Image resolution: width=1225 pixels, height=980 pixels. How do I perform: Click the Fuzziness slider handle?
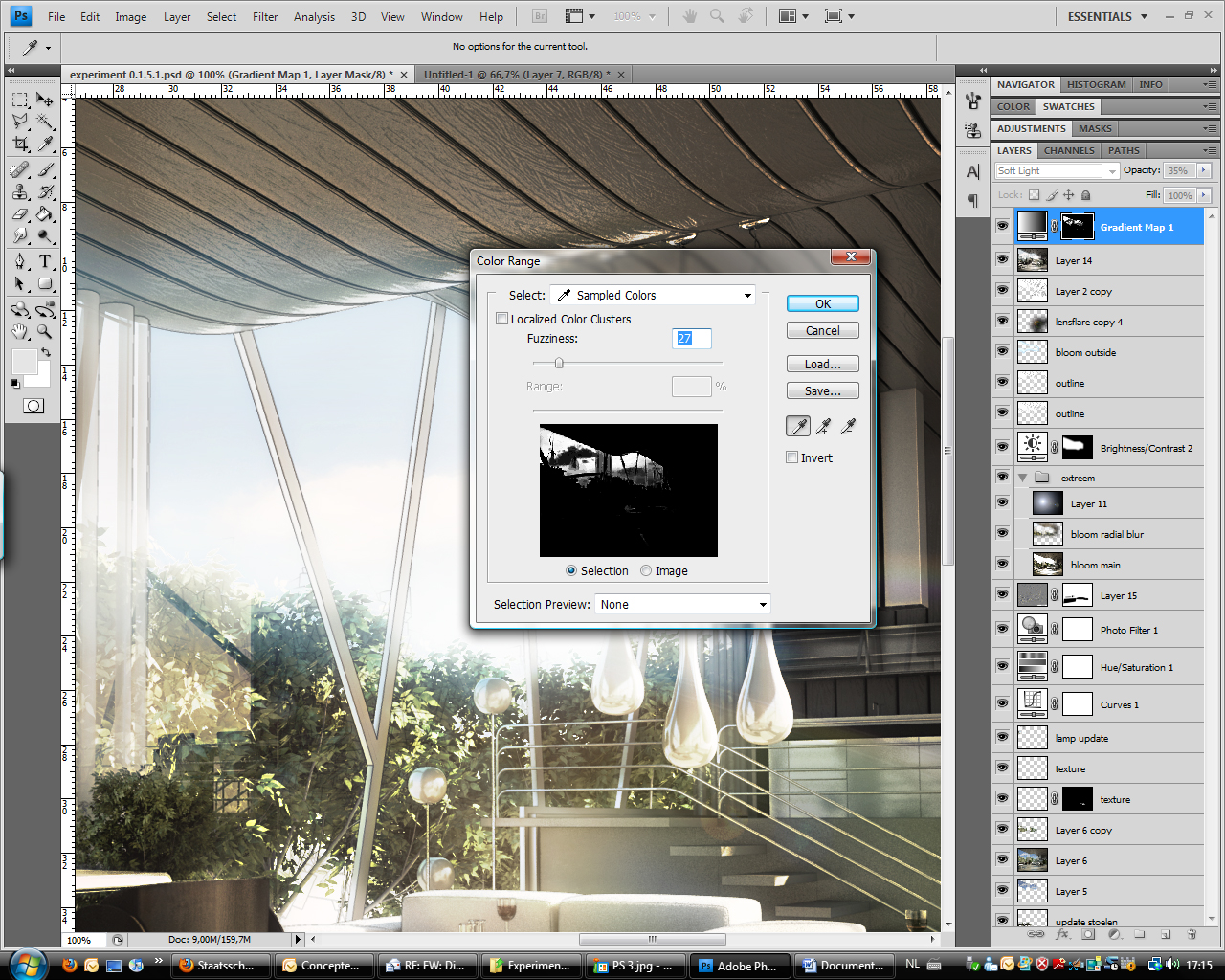point(559,363)
